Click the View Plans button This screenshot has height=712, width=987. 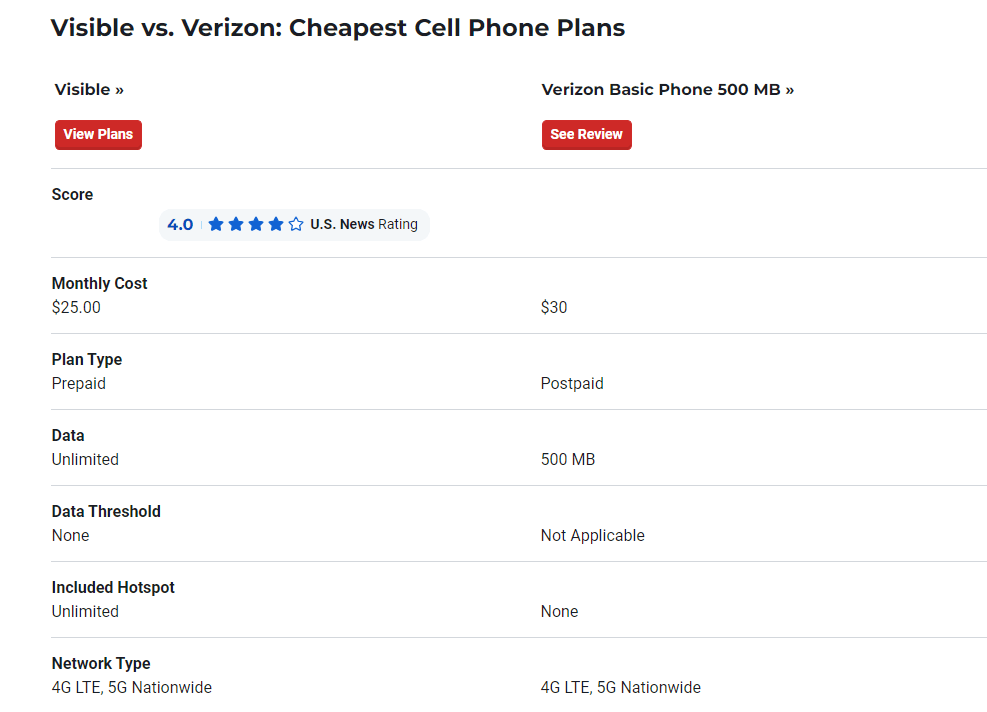[98, 134]
